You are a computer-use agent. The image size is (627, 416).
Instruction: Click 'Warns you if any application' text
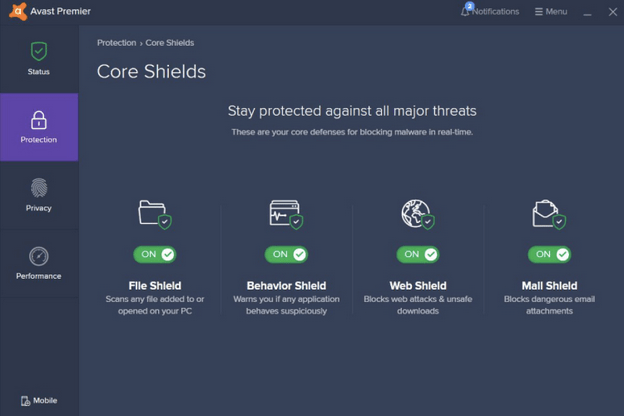point(286,305)
